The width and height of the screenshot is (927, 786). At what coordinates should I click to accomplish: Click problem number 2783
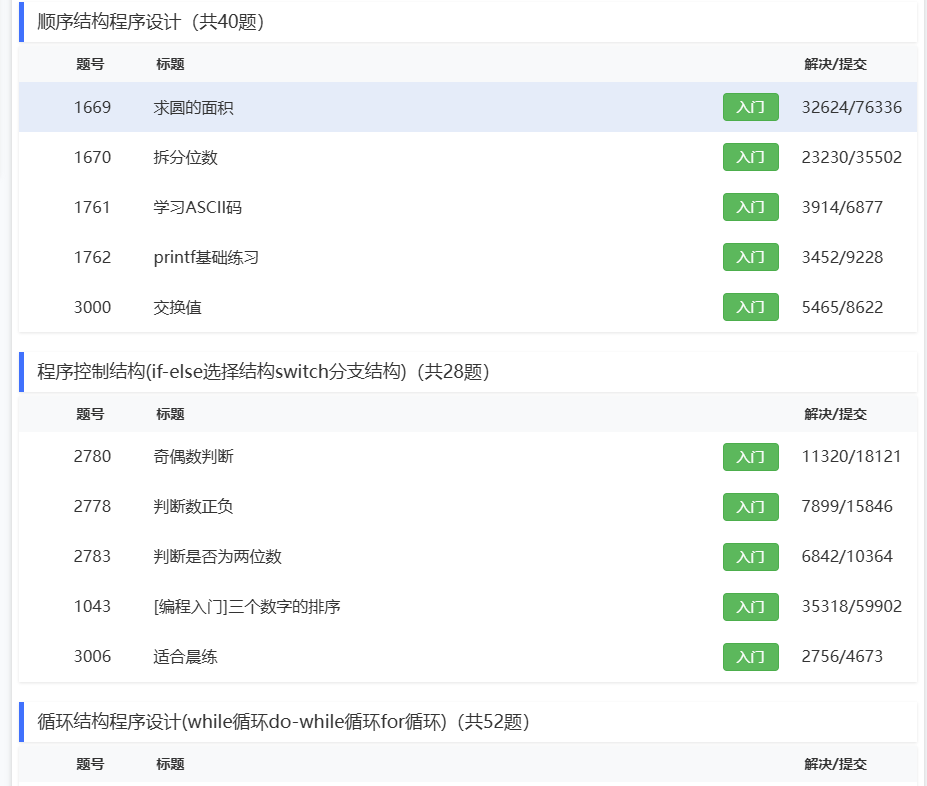pos(92,557)
